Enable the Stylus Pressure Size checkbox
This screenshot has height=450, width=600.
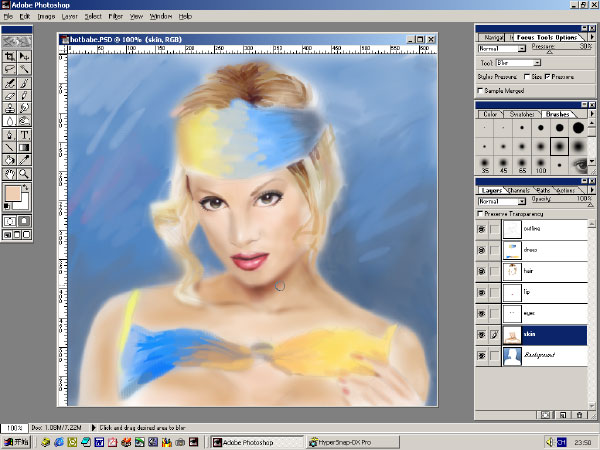[527, 77]
